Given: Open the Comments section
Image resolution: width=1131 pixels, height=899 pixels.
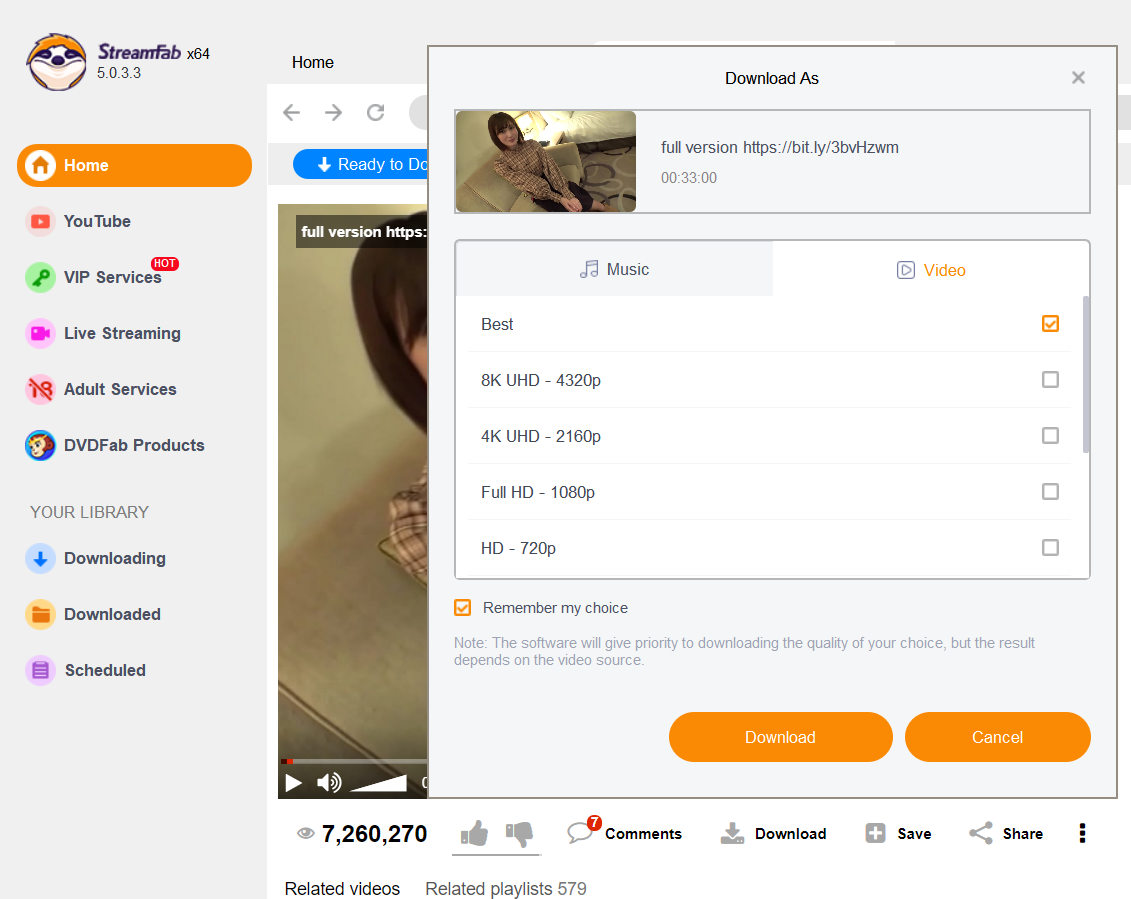Looking at the screenshot, I should click(625, 833).
